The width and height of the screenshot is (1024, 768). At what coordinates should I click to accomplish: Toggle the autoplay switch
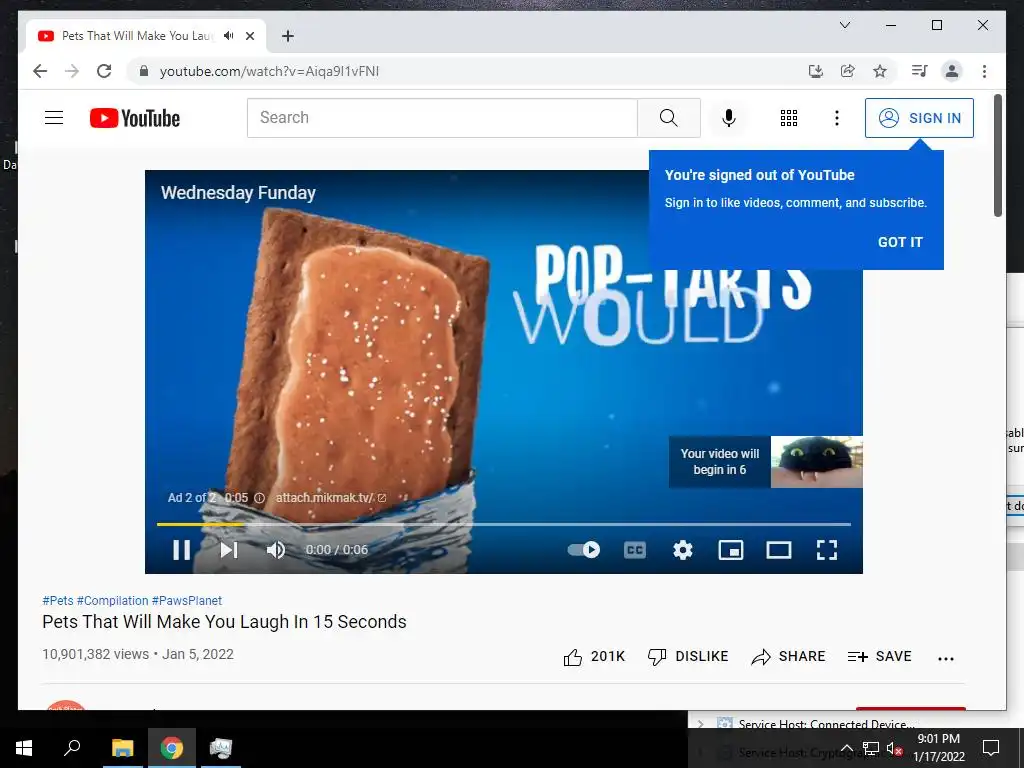[x=584, y=550]
